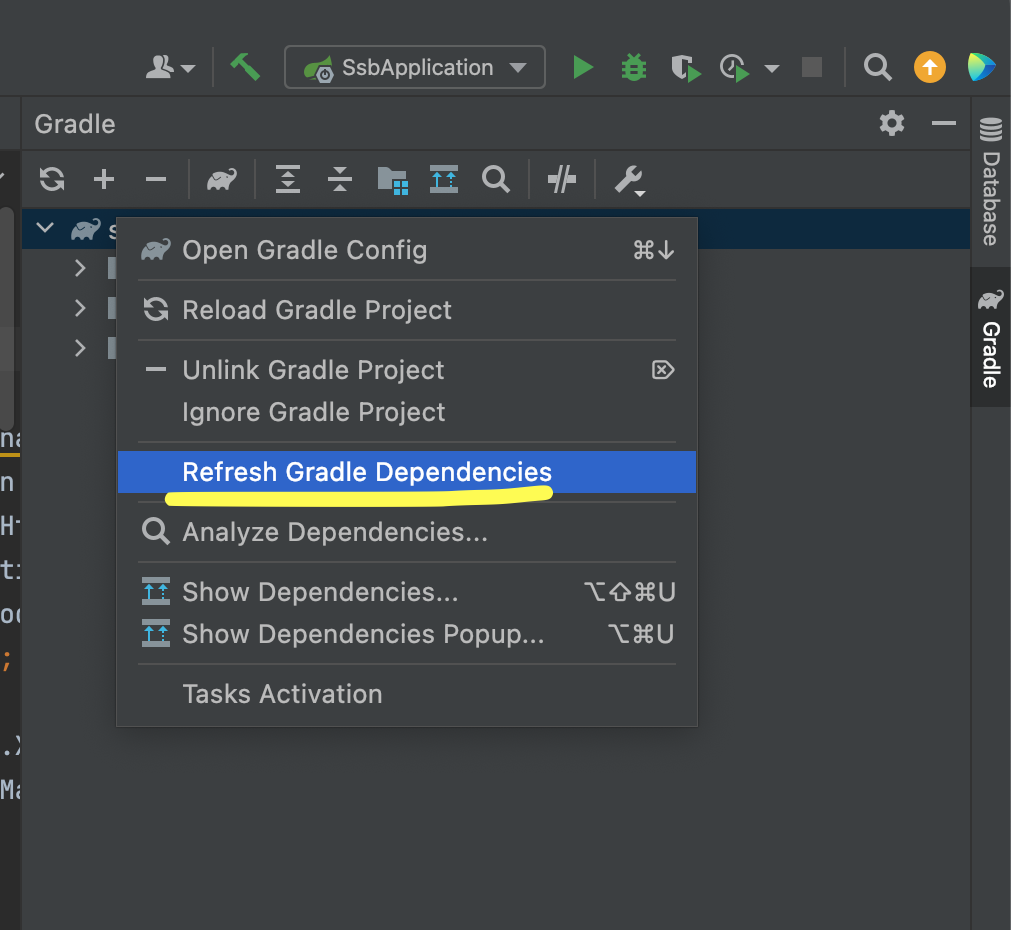Screen dimensions: 1011x930
Task: Click Refresh Gradle Dependencies
Action: tap(366, 472)
